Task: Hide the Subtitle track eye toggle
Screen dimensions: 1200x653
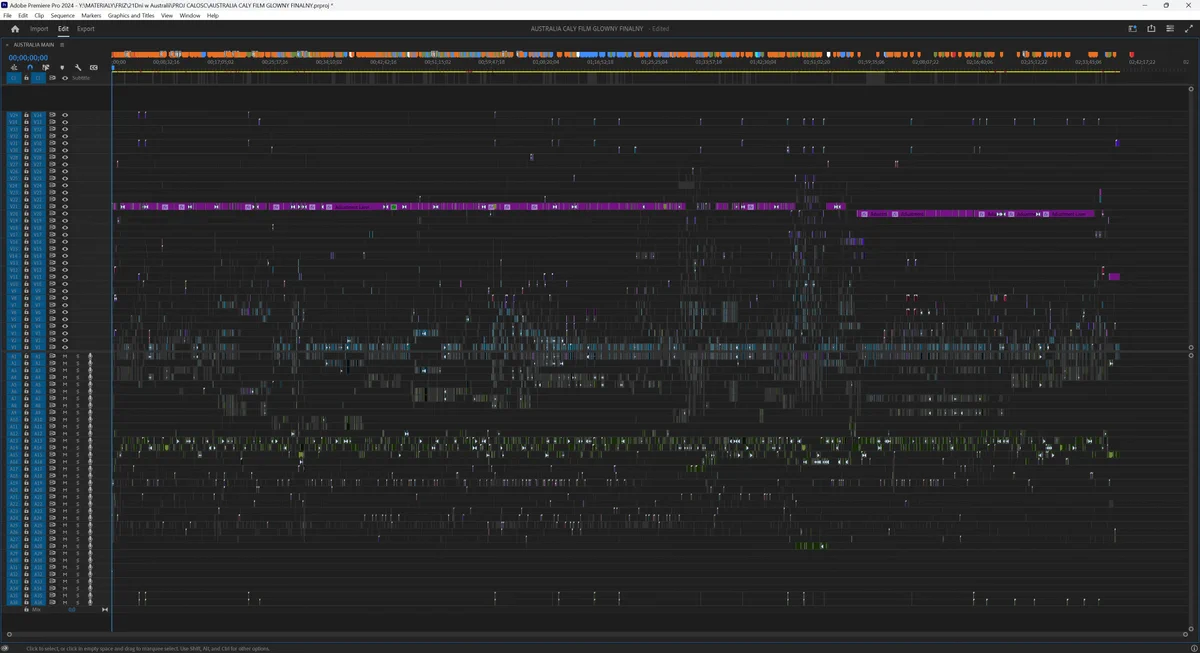Action: (x=65, y=78)
